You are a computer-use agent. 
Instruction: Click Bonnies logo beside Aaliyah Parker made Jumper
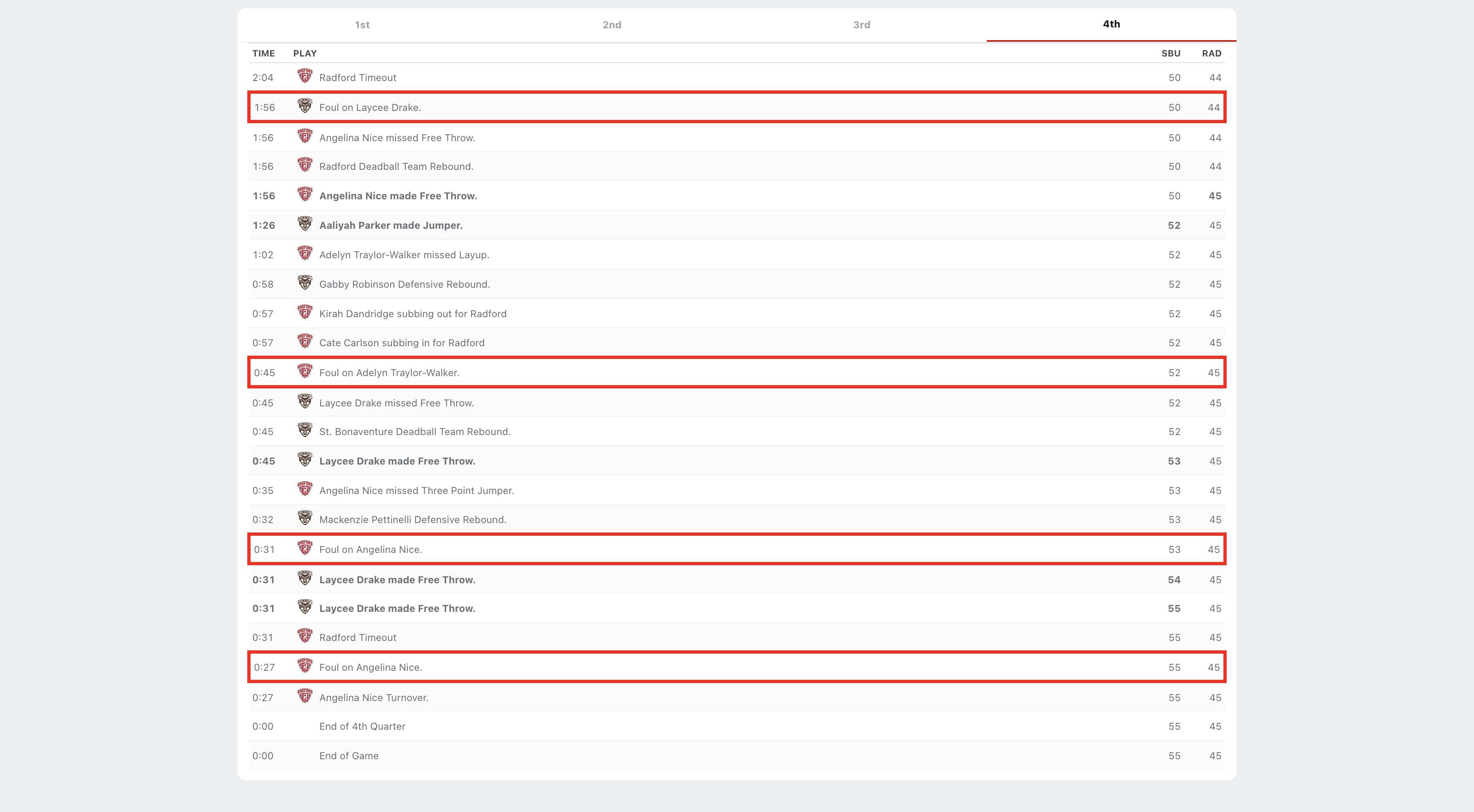[x=305, y=223]
